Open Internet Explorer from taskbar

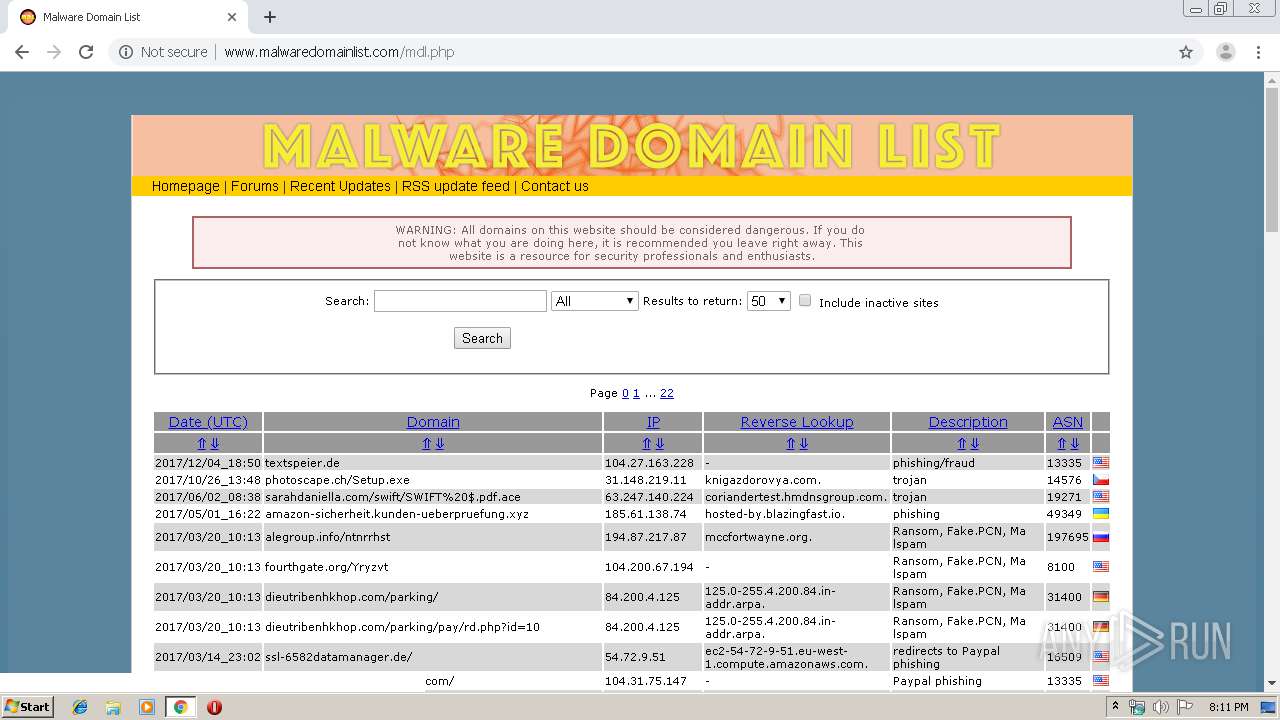(x=80, y=707)
